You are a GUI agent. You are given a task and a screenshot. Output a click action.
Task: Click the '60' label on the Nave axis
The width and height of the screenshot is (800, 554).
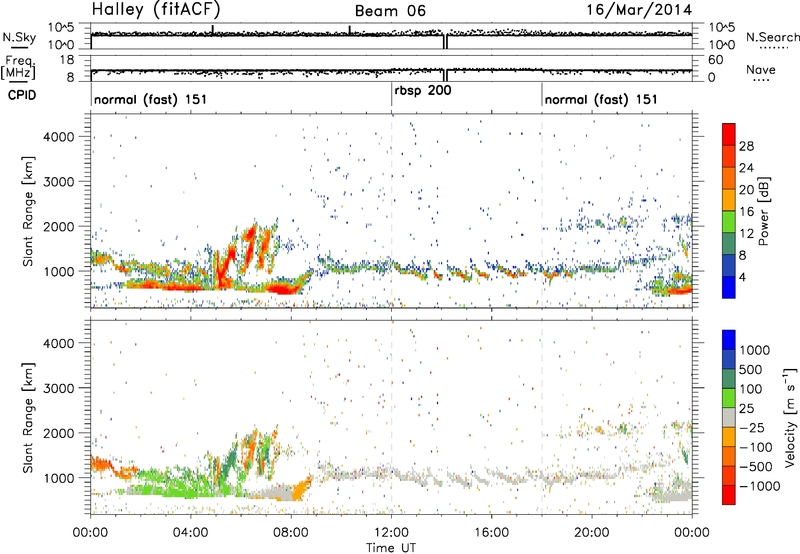[715, 60]
